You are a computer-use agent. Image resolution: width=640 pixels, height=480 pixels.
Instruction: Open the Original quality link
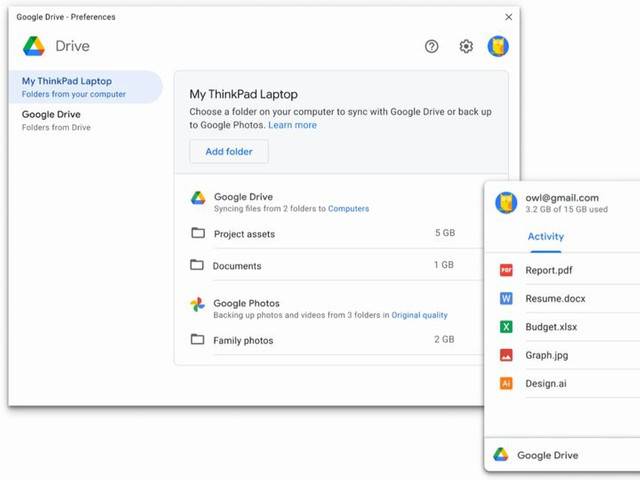[420, 315]
